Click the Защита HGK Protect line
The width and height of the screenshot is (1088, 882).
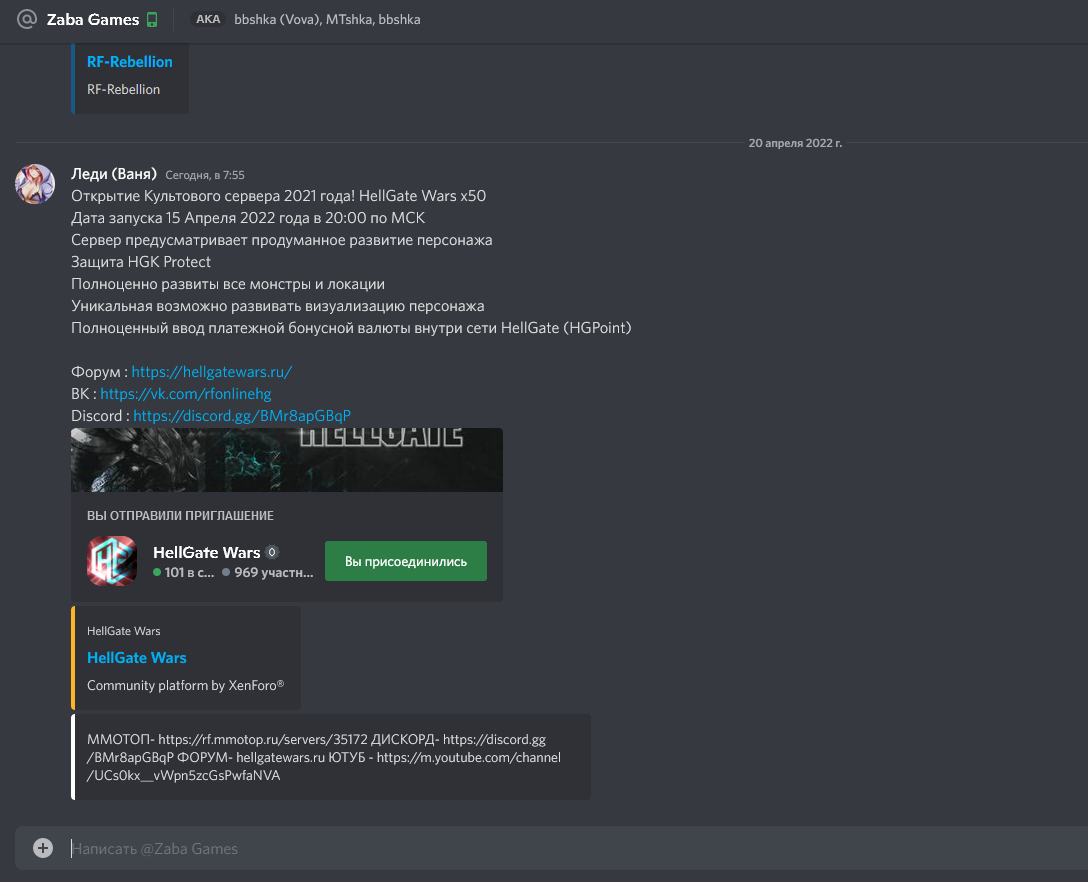[x=141, y=262]
